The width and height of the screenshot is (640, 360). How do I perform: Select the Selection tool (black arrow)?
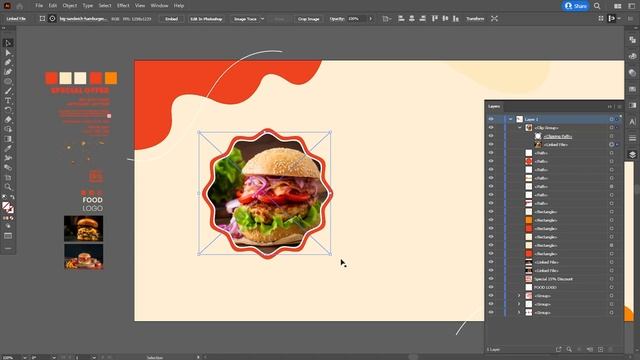coord(8,43)
